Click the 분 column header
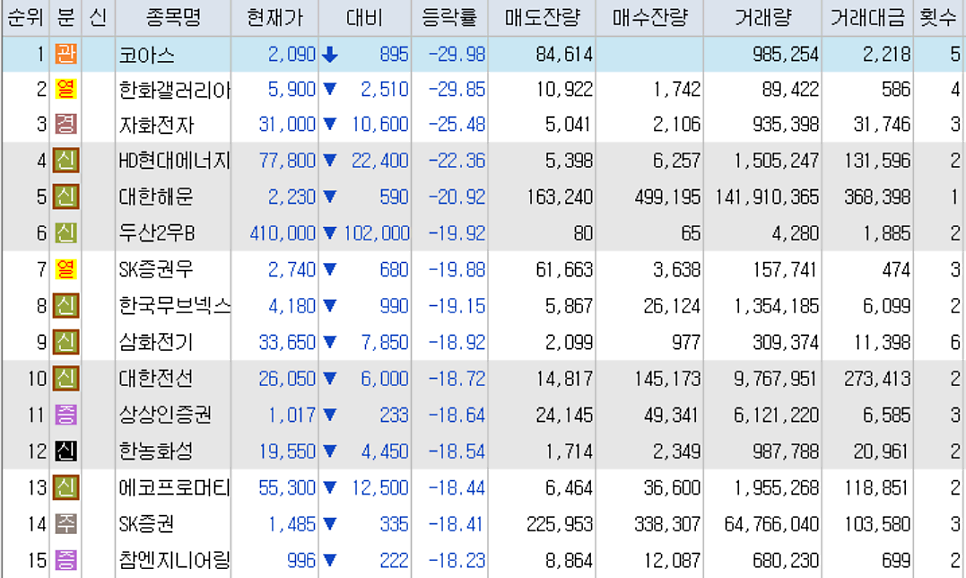The width and height of the screenshot is (966, 578). (65, 18)
